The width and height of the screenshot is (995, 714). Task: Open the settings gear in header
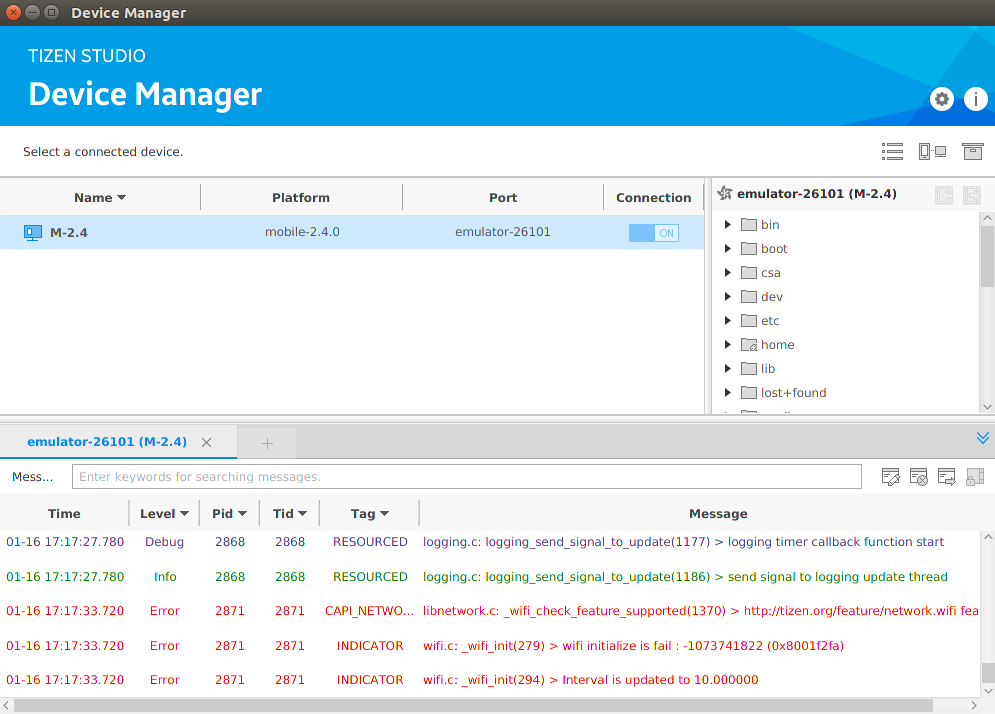click(x=941, y=99)
